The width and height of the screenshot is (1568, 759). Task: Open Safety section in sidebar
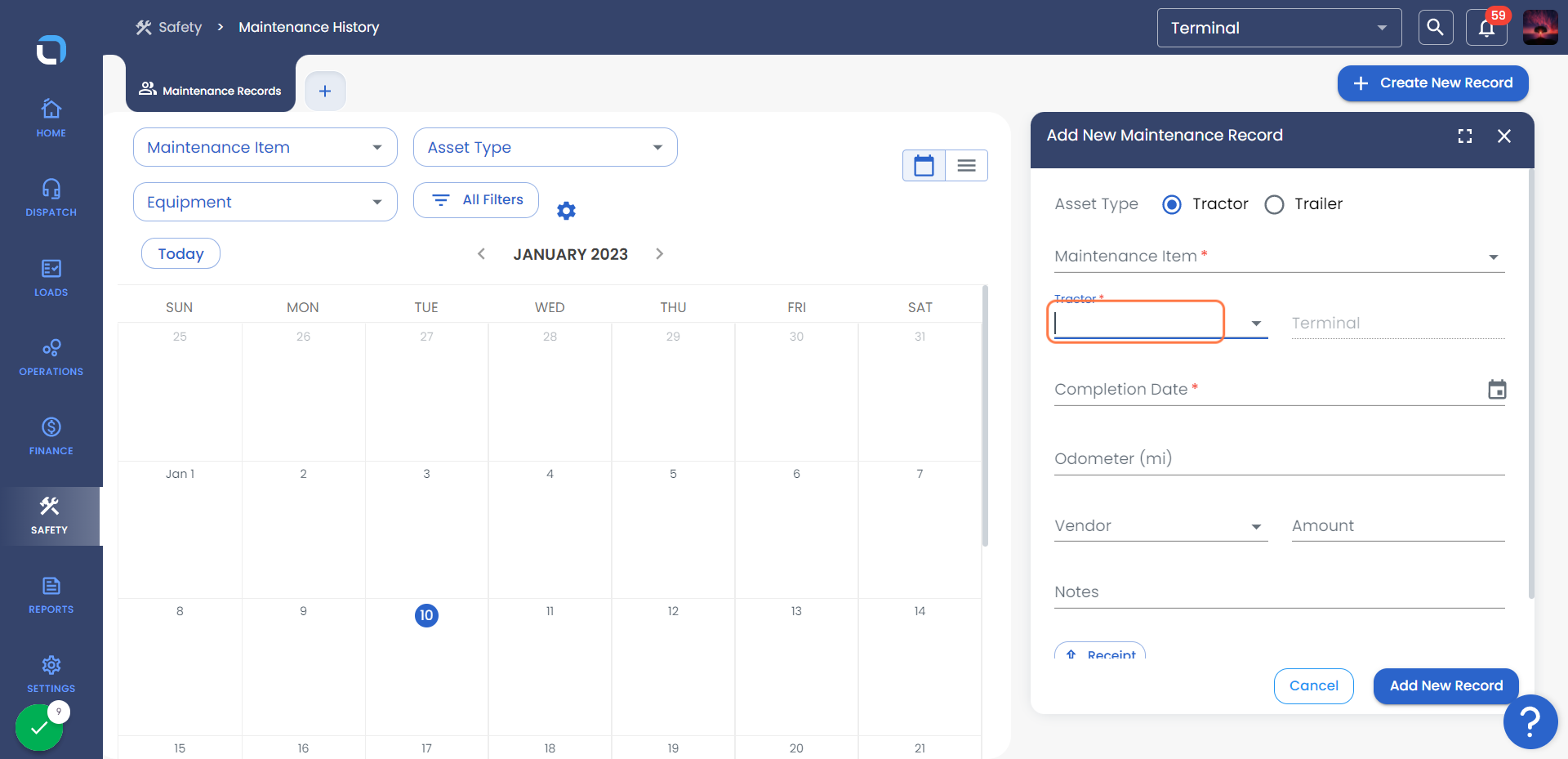coord(50,516)
